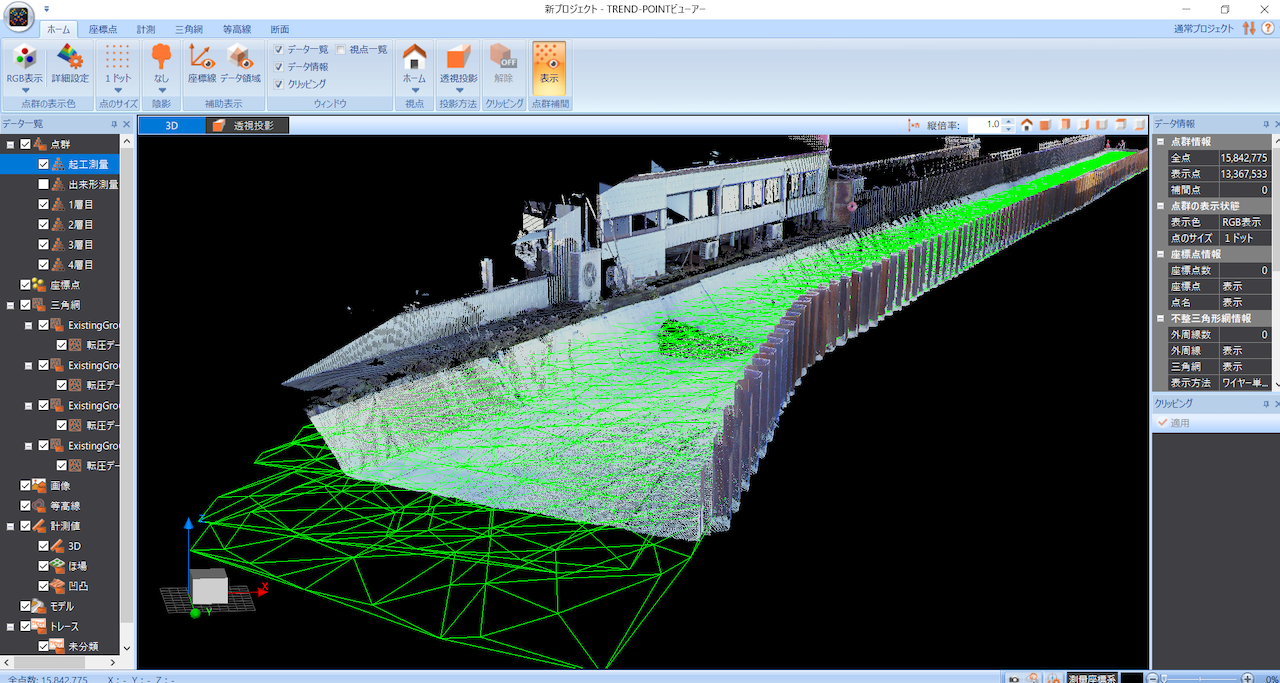1280x683 pixels.
Task: Enable the 視点一覧 viewpoint list checkbox
Action: tap(340, 49)
